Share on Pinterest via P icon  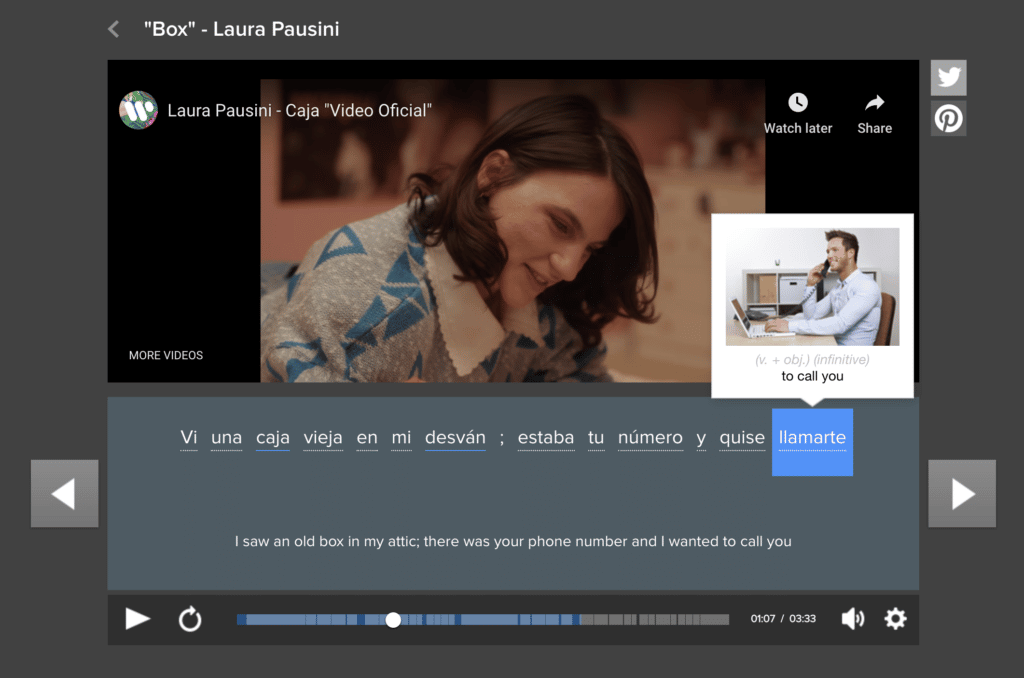click(948, 119)
